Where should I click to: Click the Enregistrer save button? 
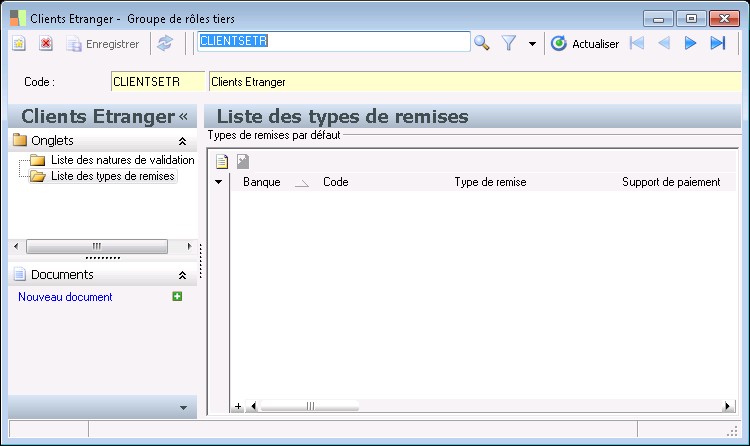(x=103, y=44)
